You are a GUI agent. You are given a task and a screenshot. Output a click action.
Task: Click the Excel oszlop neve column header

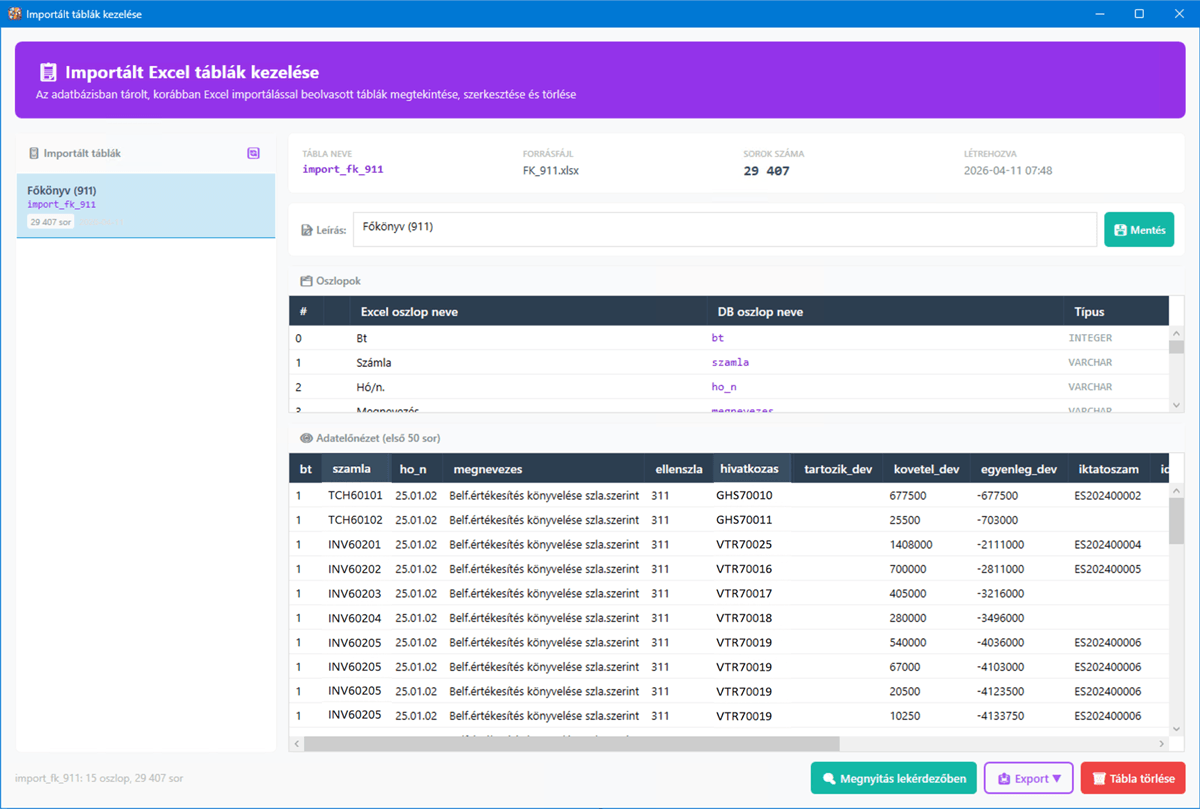tap(409, 312)
